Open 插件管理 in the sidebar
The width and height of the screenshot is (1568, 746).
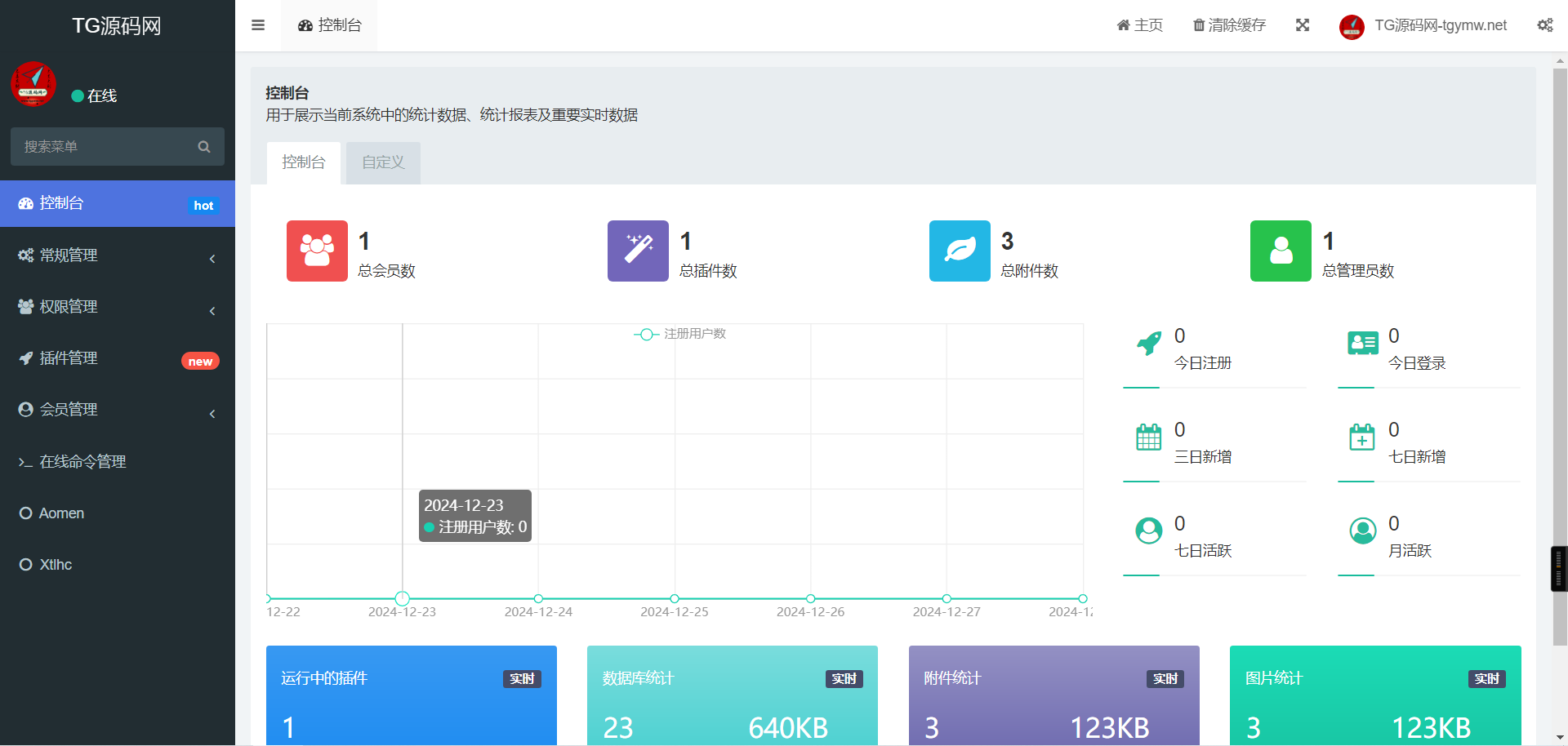(118, 358)
